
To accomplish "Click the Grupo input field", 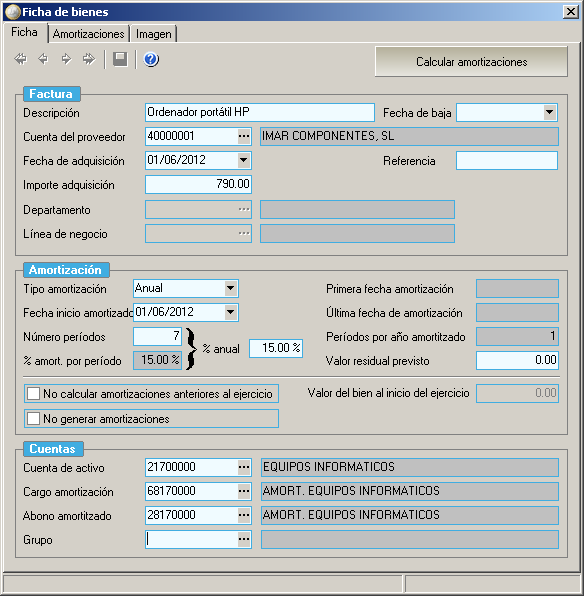I will (192, 539).
